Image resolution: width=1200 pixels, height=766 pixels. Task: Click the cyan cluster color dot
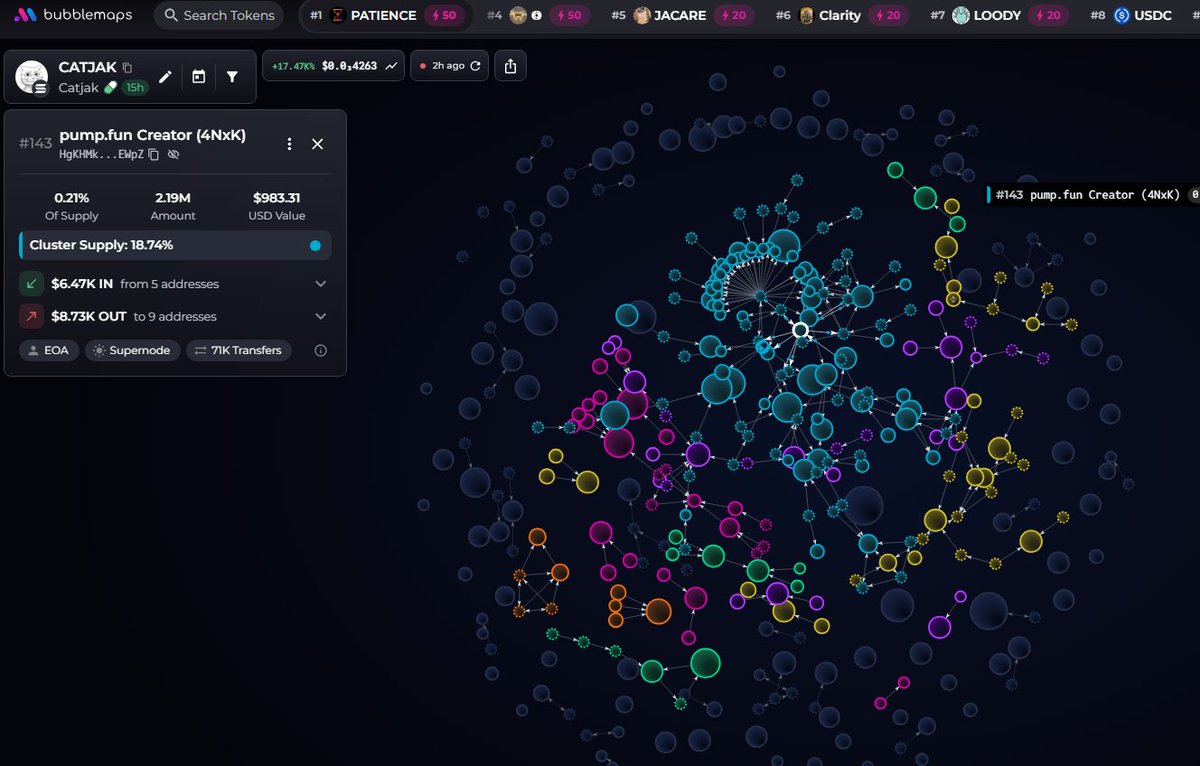[316, 245]
